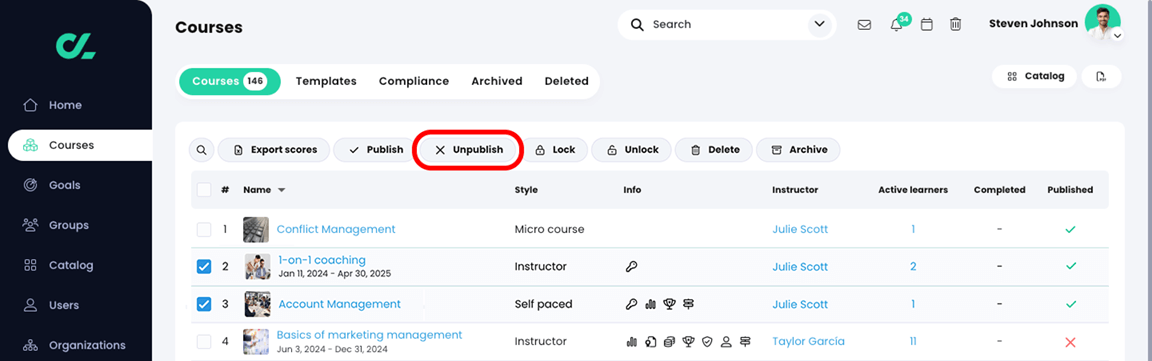Click trophy icon in Account Management row
The height and width of the screenshot is (361, 1152).
tap(669, 304)
